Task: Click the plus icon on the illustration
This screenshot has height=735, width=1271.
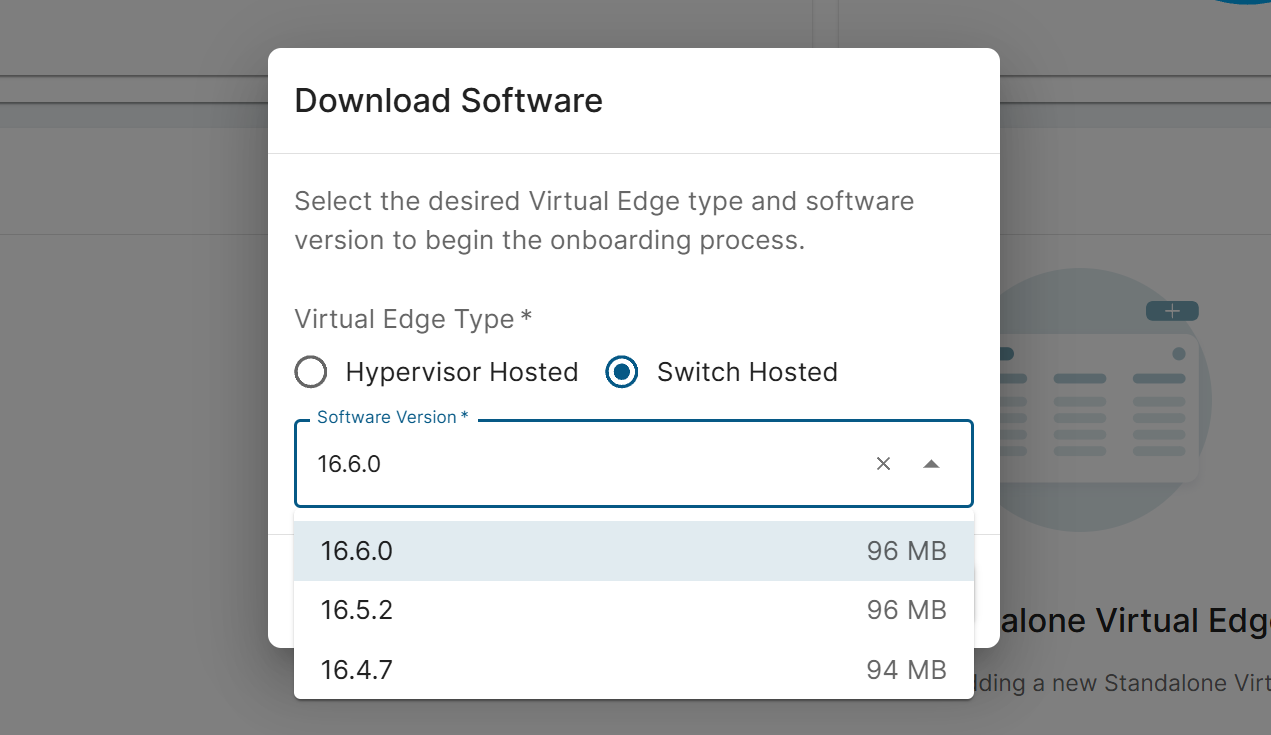Action: coord(1172,311)
